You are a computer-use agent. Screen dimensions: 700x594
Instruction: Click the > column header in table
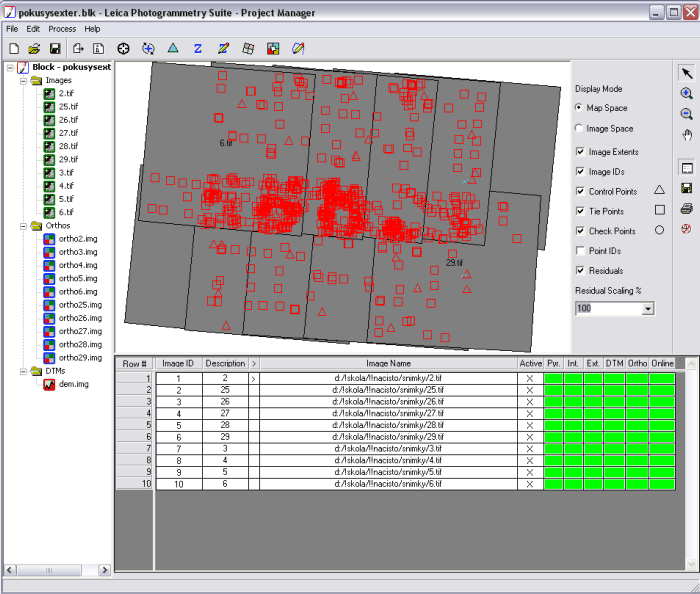tap(254, 364)
